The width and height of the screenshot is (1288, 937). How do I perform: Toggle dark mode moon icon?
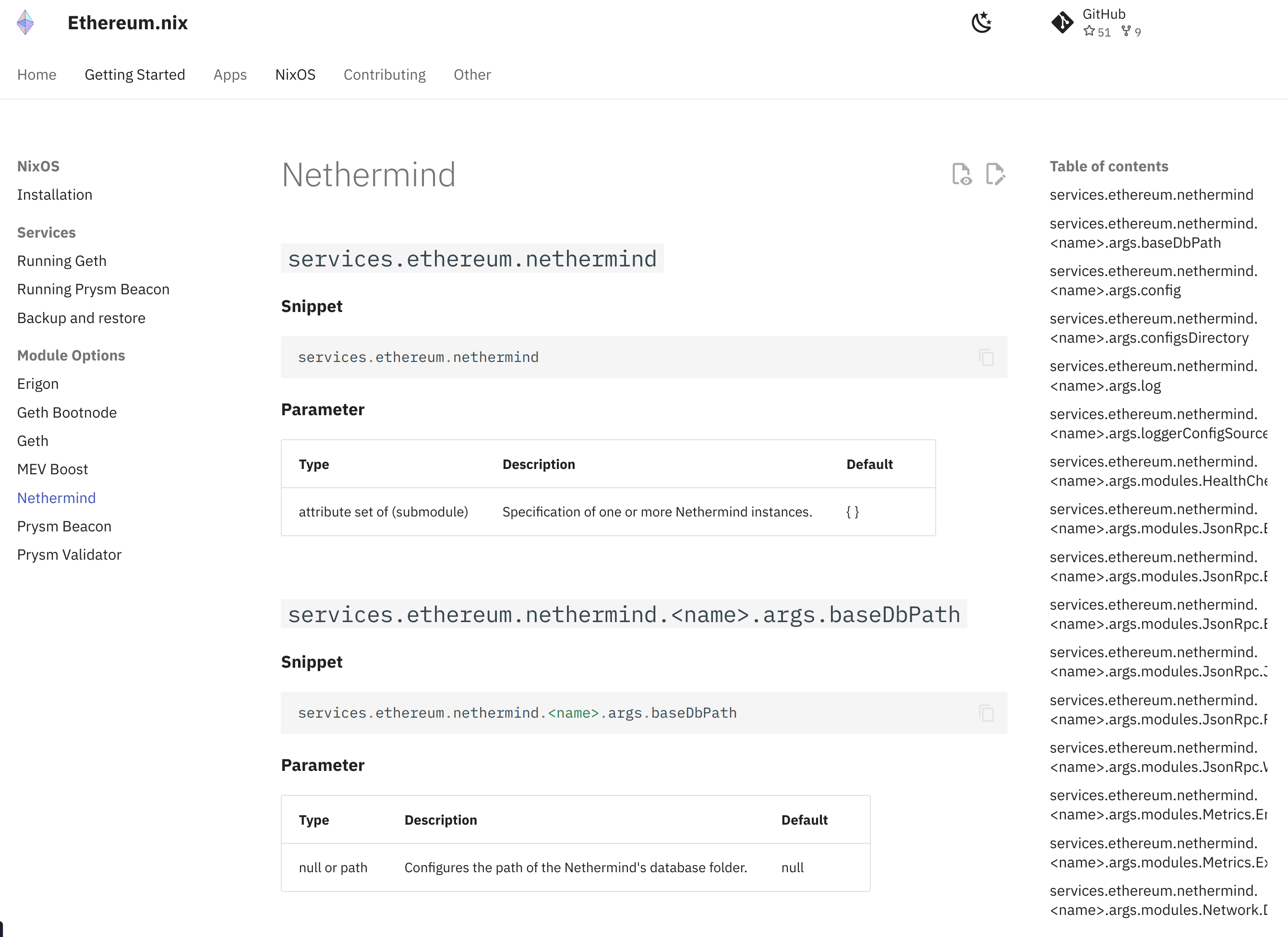(x=981, y=23)
